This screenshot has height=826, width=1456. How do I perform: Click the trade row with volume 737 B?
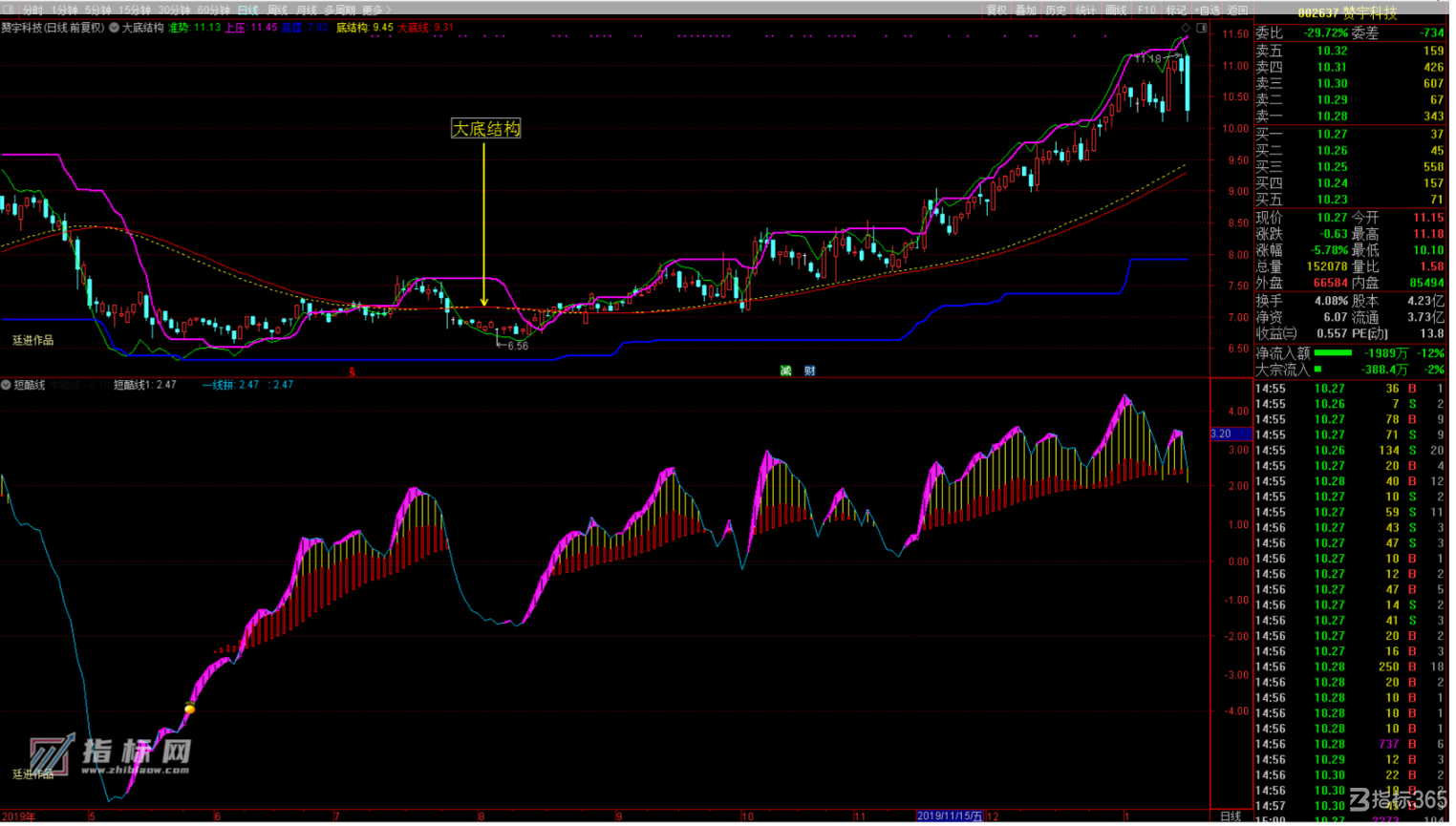tap(1350, 745)
